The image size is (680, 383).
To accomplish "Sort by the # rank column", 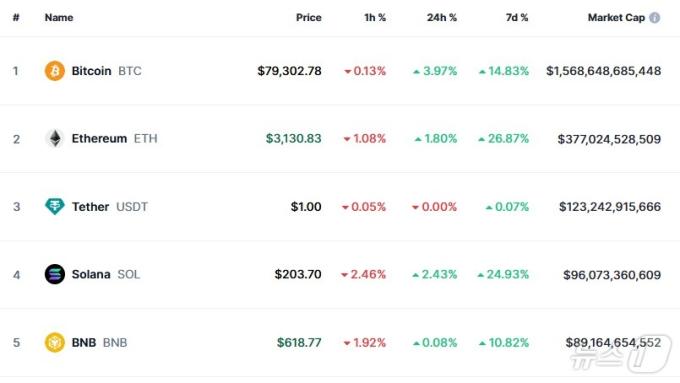I will pyautogui.click(x=16, y=18).
